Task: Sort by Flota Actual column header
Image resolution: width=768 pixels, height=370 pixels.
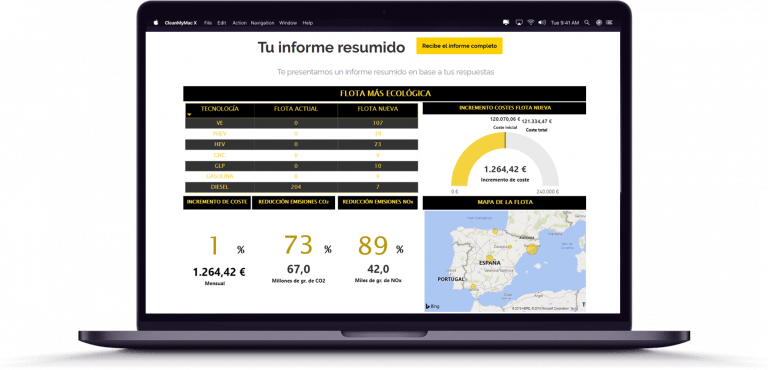Action: [296, 109]
